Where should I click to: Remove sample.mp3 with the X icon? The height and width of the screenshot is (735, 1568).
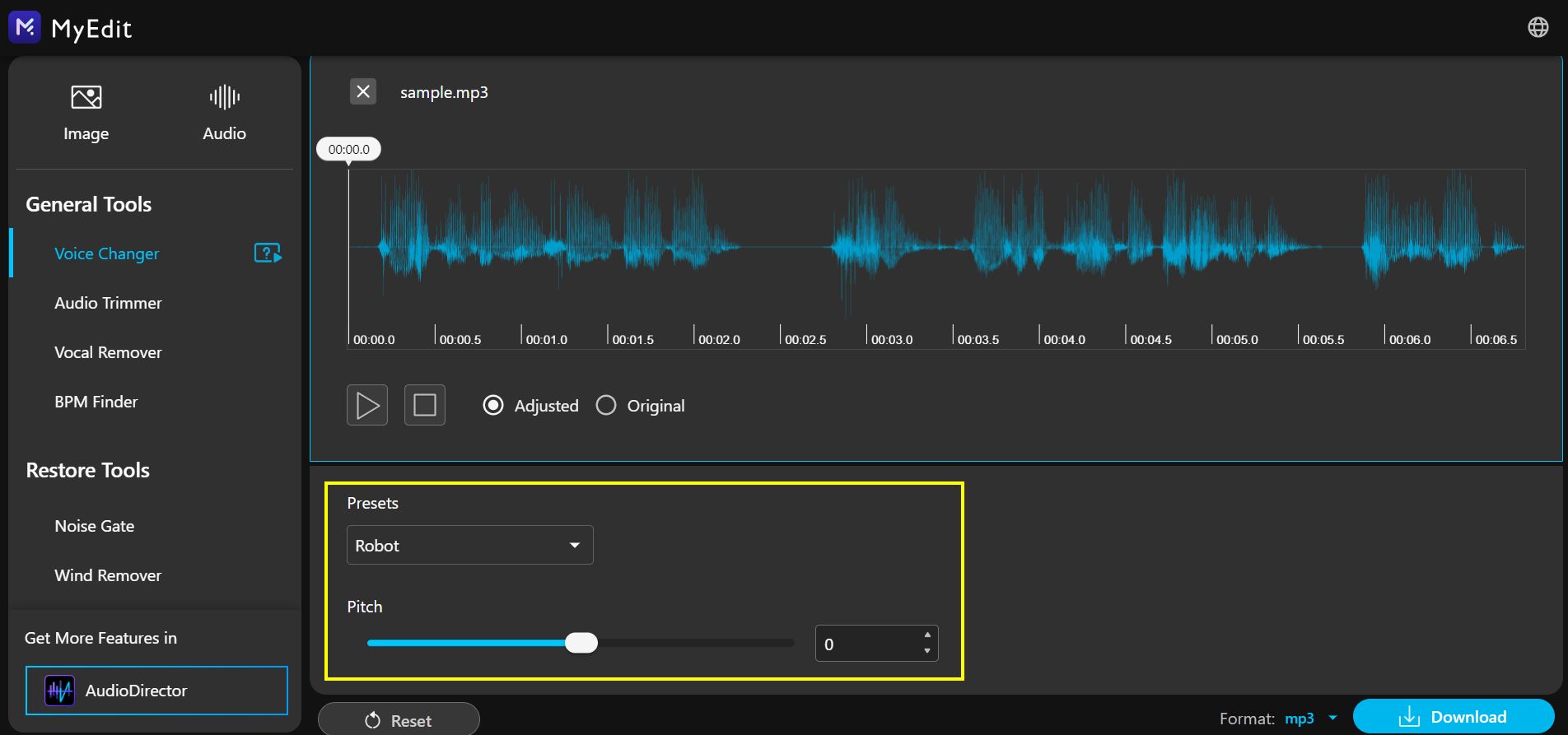point(363,91)
